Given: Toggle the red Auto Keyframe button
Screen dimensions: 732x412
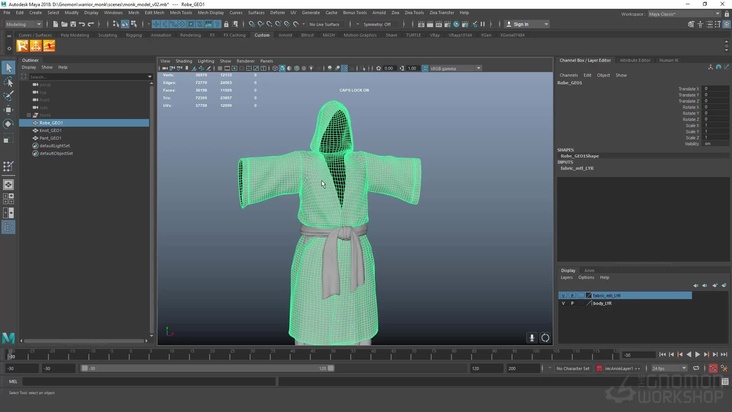Looking at the screenshot, I should coord(713,368).
